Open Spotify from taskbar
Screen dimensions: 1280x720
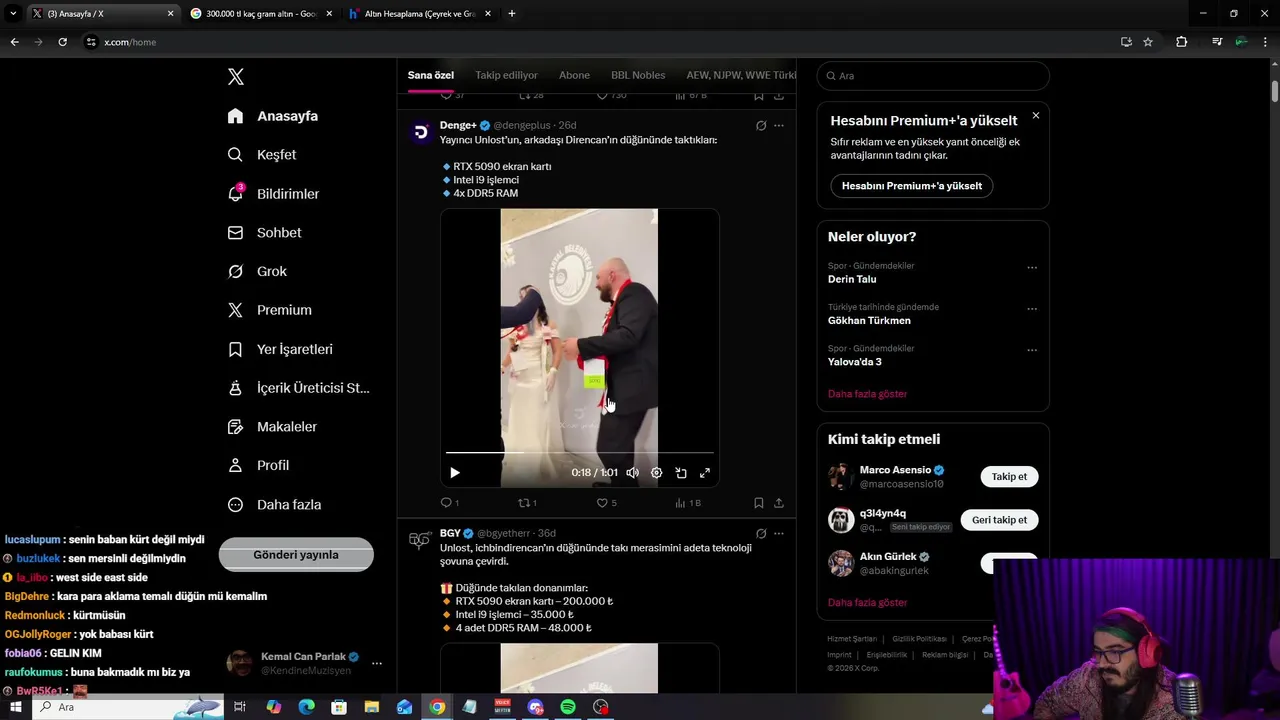point(568,707)
